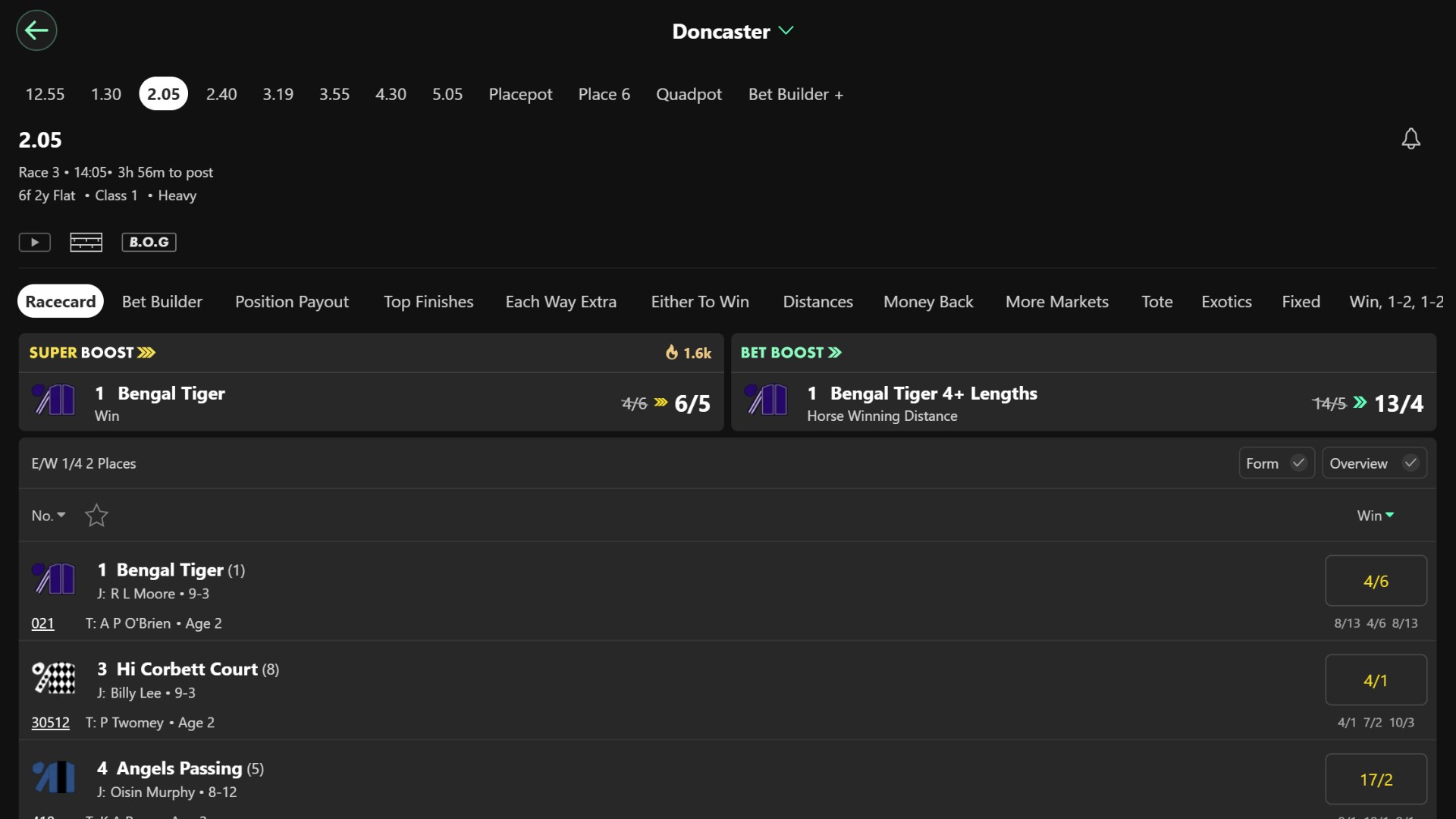The height and width of the screenshot is (819, 1456).
Task: Switch to the 2.40 race
Action: [221, 94]
